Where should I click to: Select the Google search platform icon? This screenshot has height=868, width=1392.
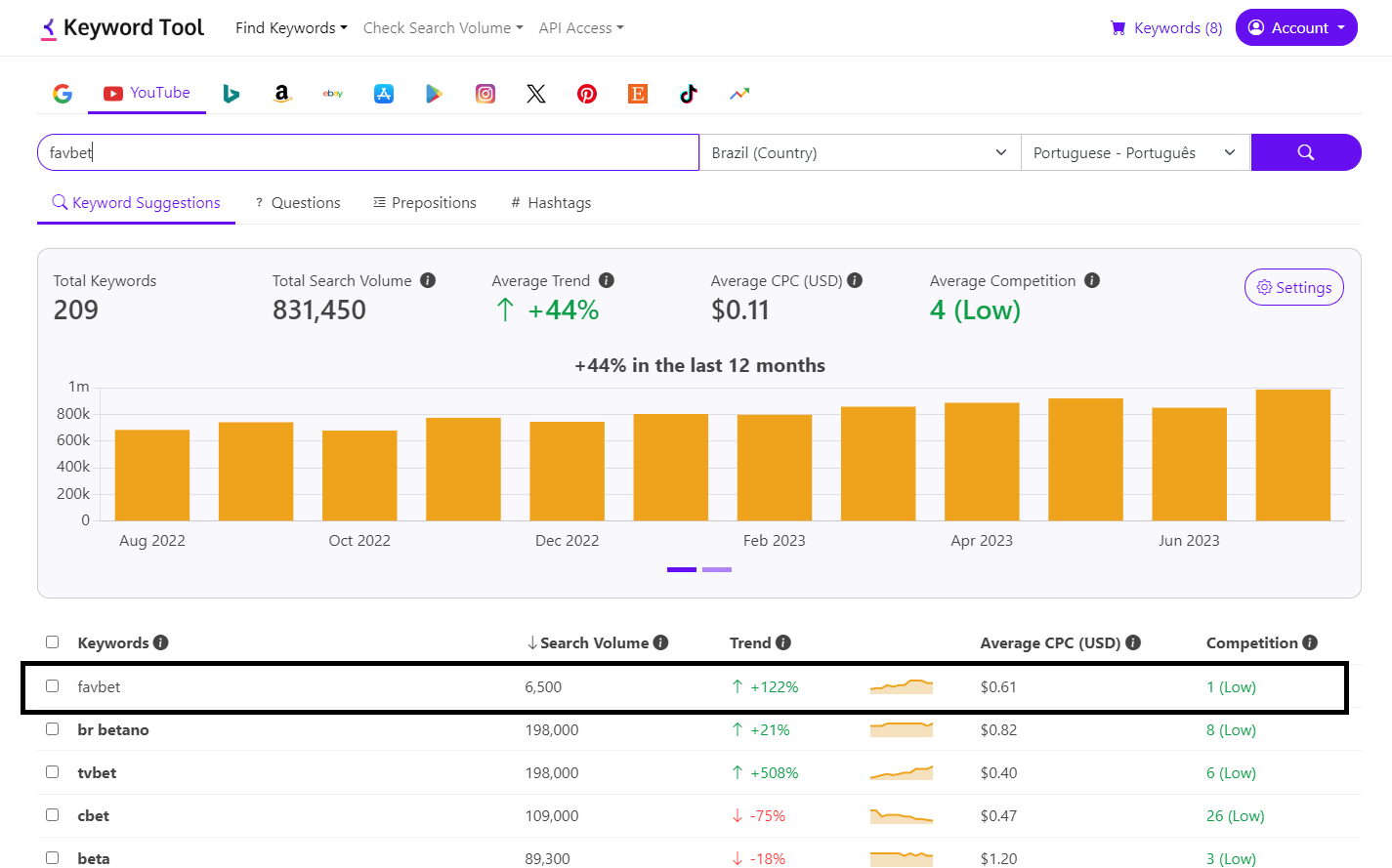tap(63, 94)
